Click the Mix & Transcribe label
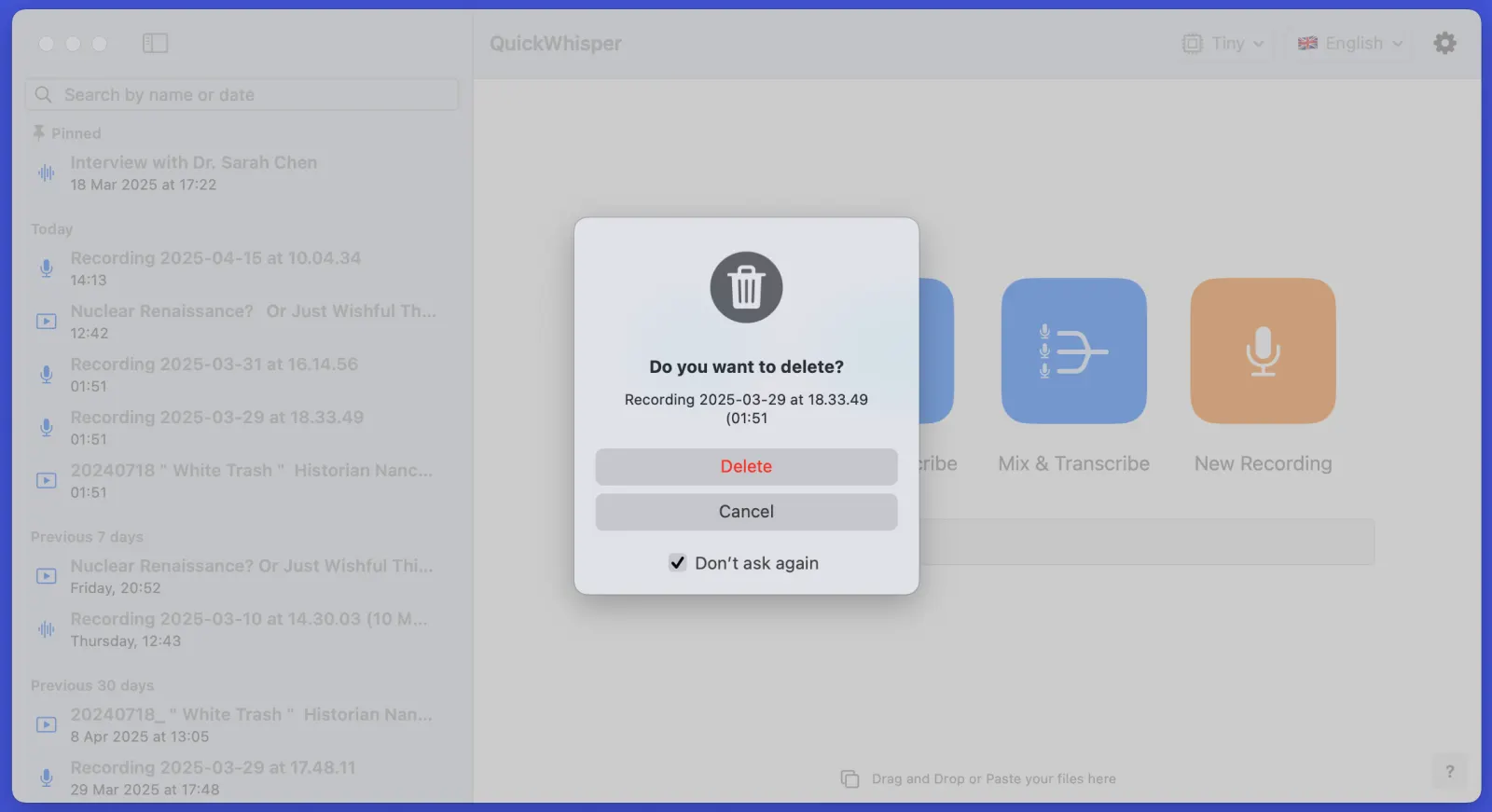This screenshot has height=812, width=1492. pyautogui.click(x=1073, y=463)
